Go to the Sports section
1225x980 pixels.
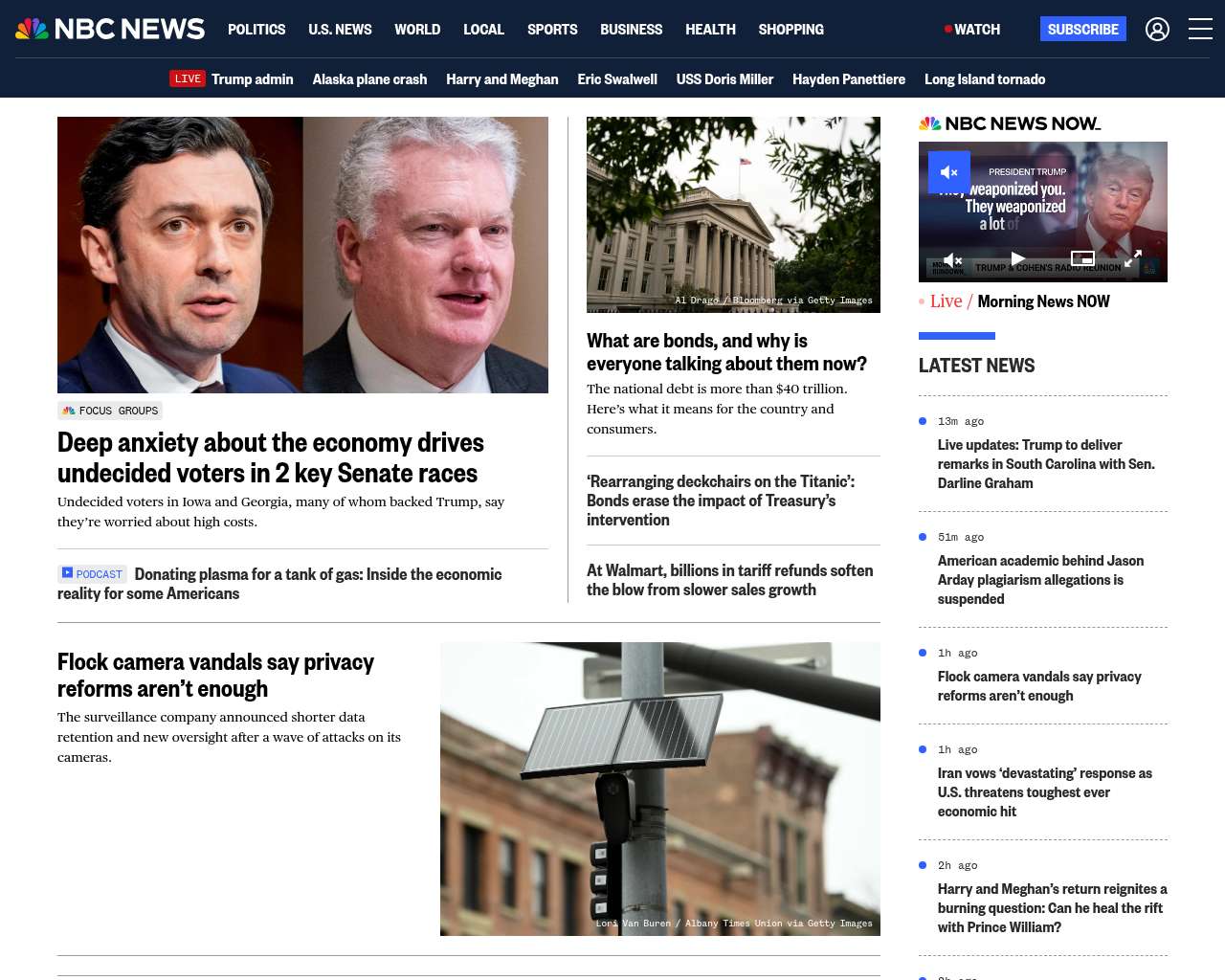click(x=552, y=30)
